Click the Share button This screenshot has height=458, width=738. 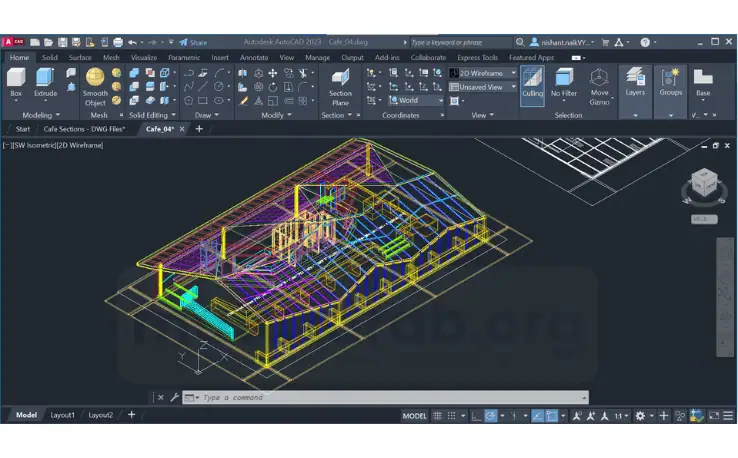(x=193, y=43)
